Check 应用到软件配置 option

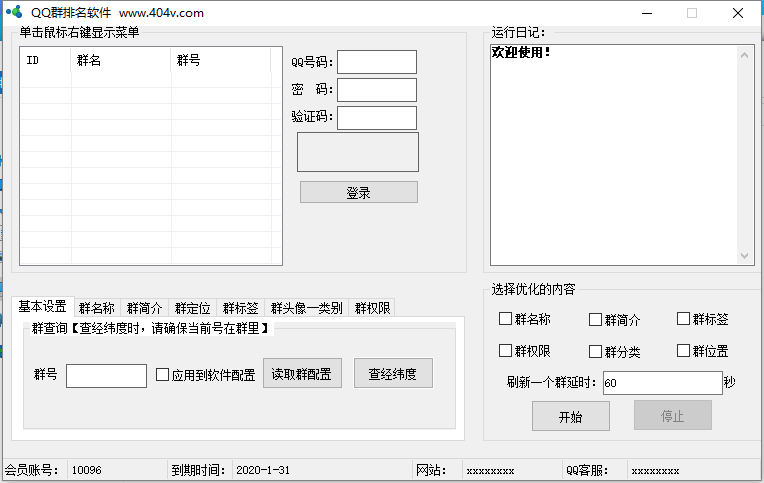(163, 375)
